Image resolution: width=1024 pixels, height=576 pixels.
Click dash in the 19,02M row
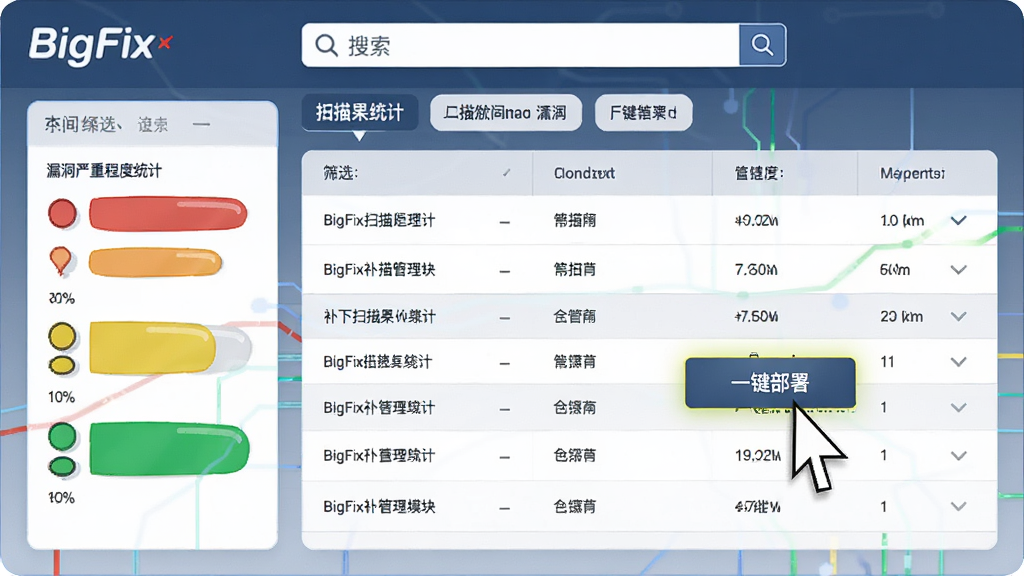pos(505,457)
